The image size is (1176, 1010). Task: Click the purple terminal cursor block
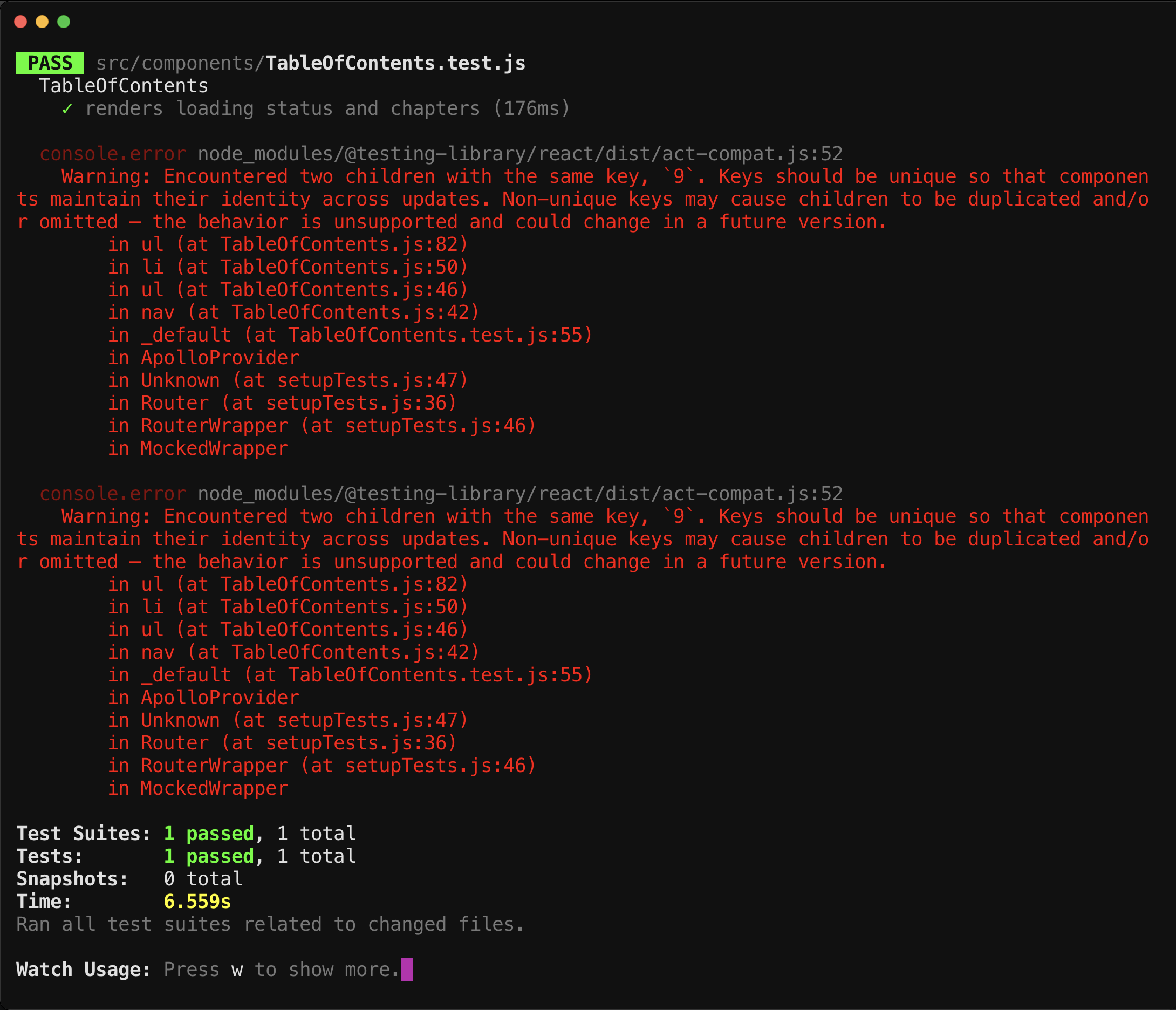coord(407,970)
